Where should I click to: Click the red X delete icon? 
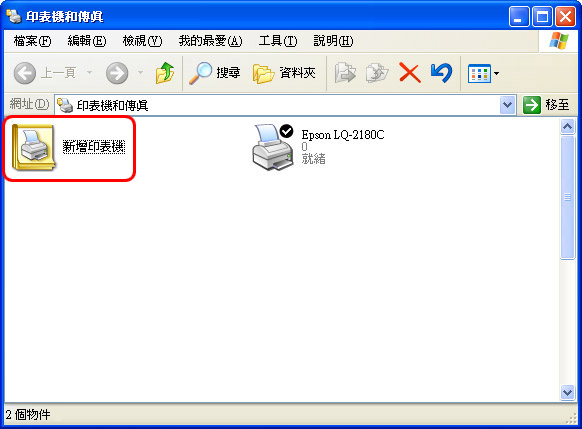409,73
